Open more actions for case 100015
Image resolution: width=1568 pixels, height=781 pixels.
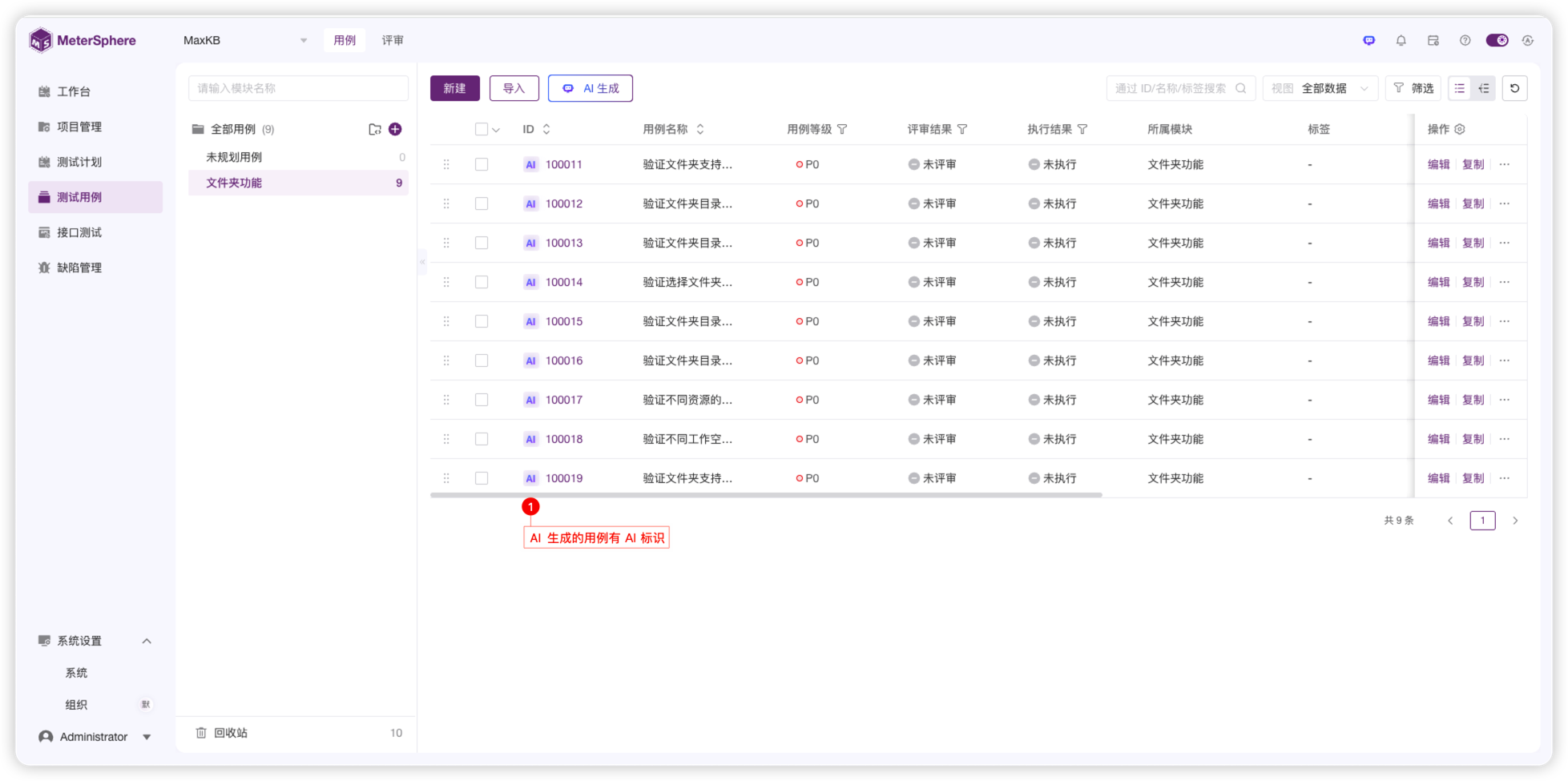tap(1505, 321)
